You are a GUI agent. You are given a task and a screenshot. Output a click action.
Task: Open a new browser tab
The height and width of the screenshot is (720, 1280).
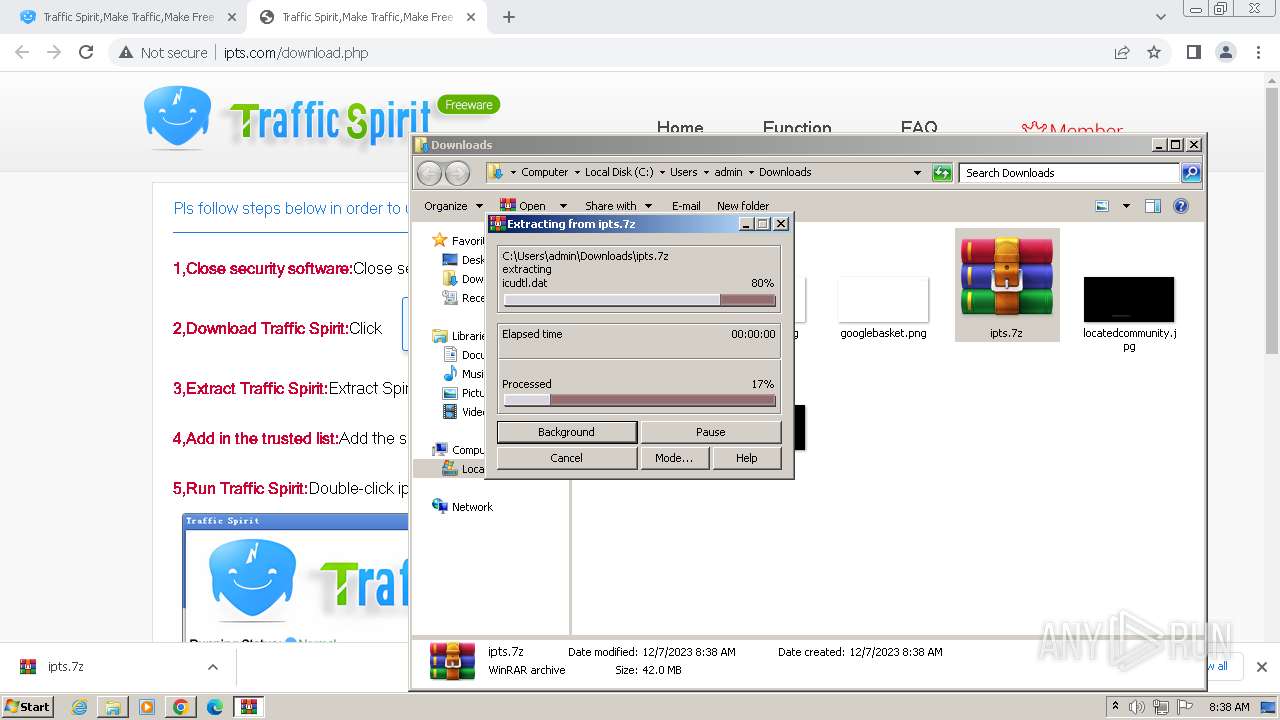pos(509,17)
